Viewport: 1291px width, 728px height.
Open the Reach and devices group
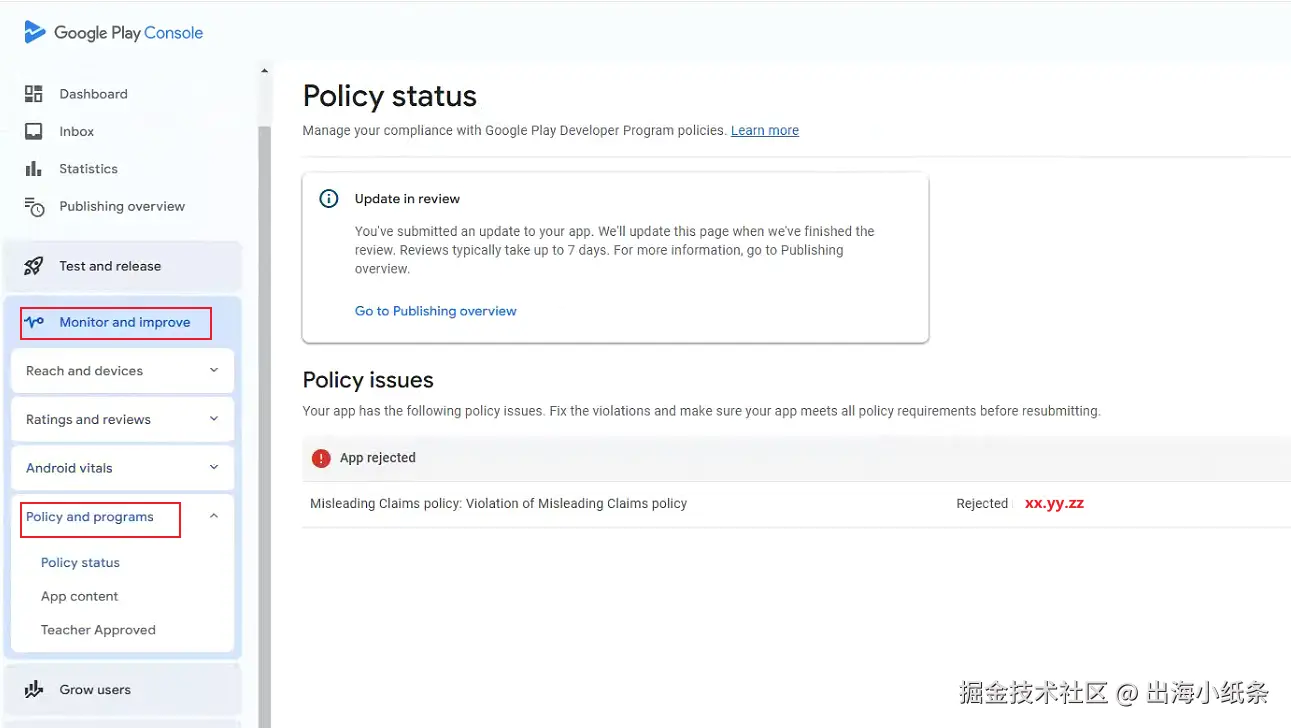122,370
